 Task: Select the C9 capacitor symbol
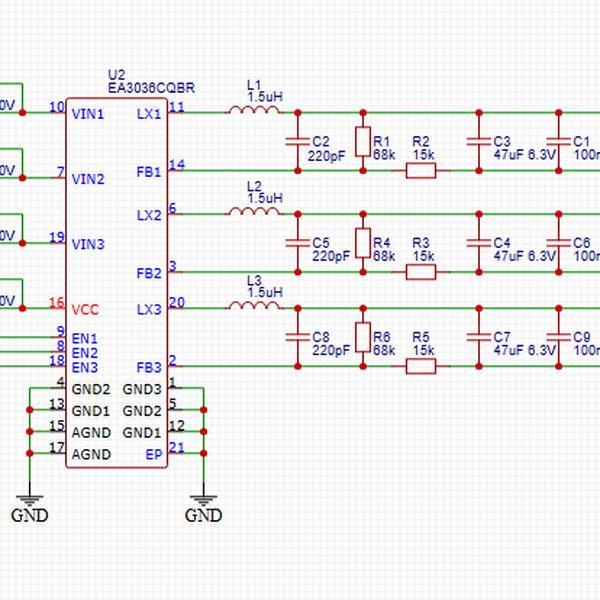point(559,337)
